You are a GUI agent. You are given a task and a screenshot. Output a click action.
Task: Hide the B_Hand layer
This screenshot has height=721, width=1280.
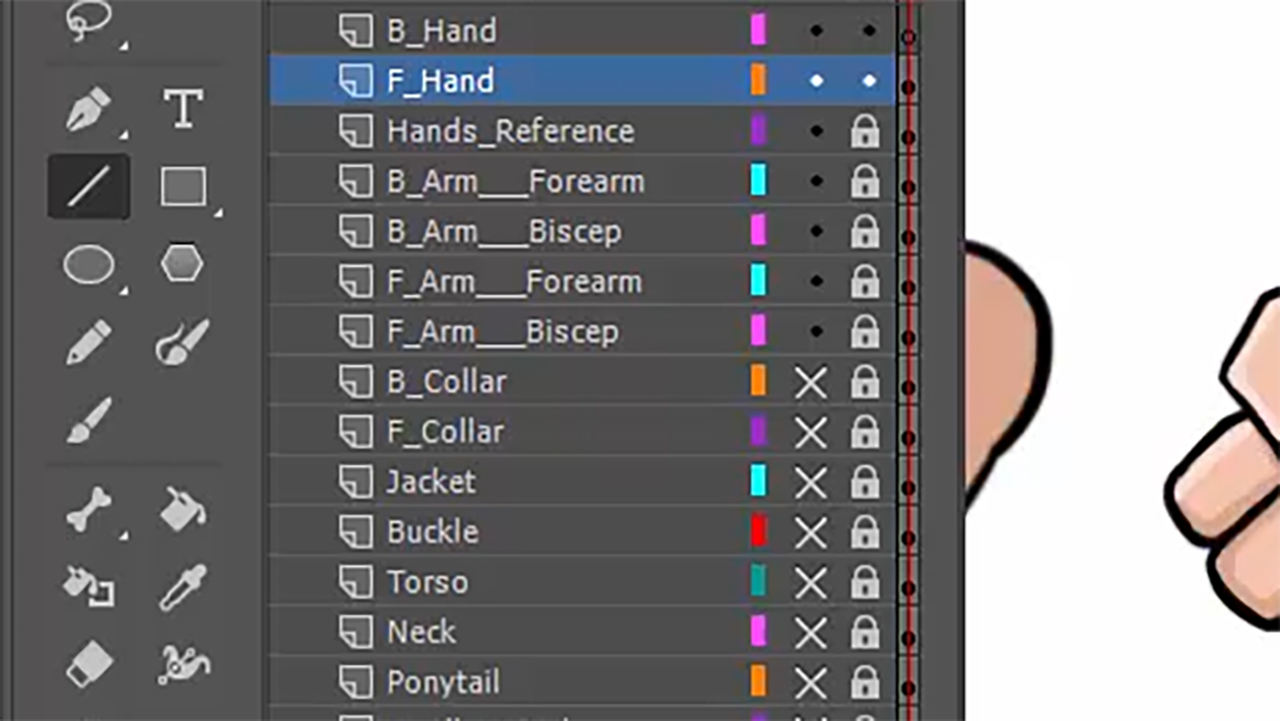[x=816, y=31]
